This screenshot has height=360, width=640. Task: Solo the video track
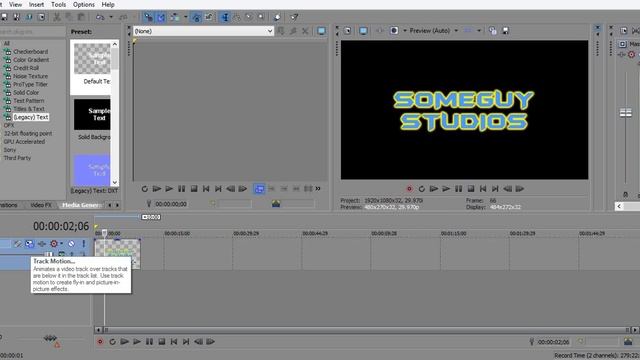(x=83, y=244)
